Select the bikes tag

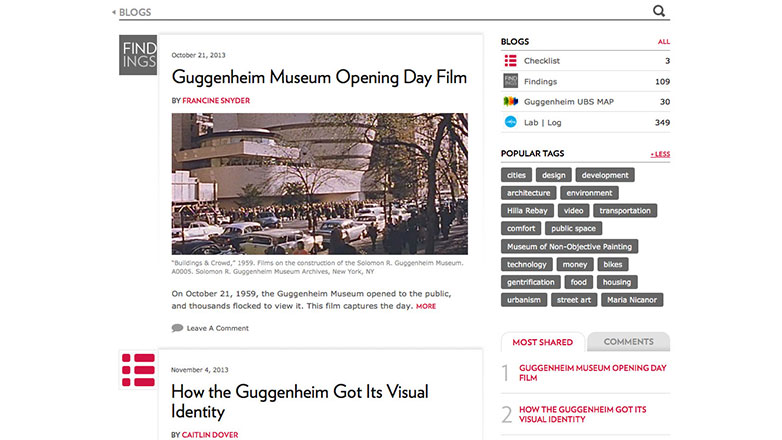pyautogui.click(x=613, y=264)
